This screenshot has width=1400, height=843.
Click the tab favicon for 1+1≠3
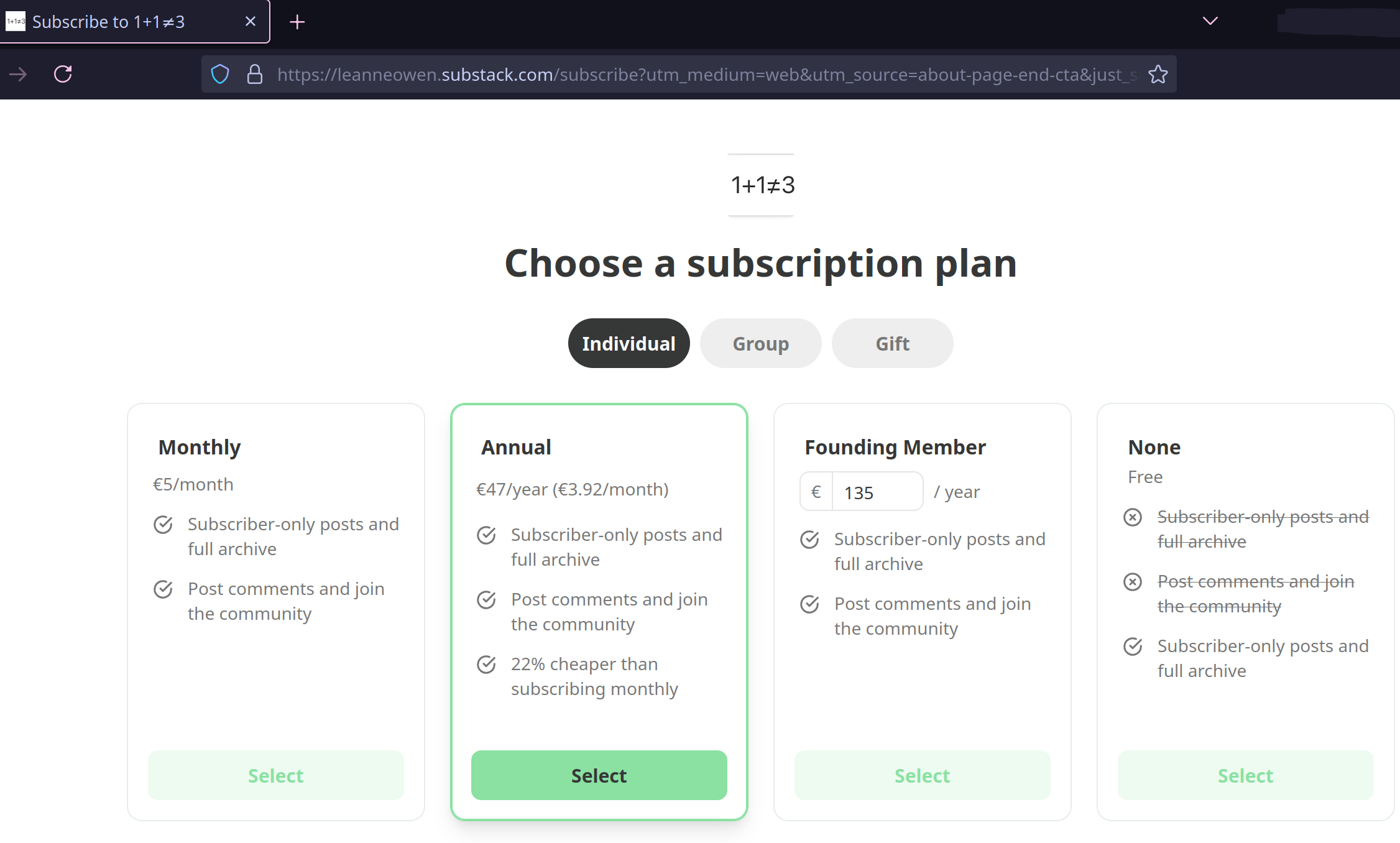click(x=16, y=22)
